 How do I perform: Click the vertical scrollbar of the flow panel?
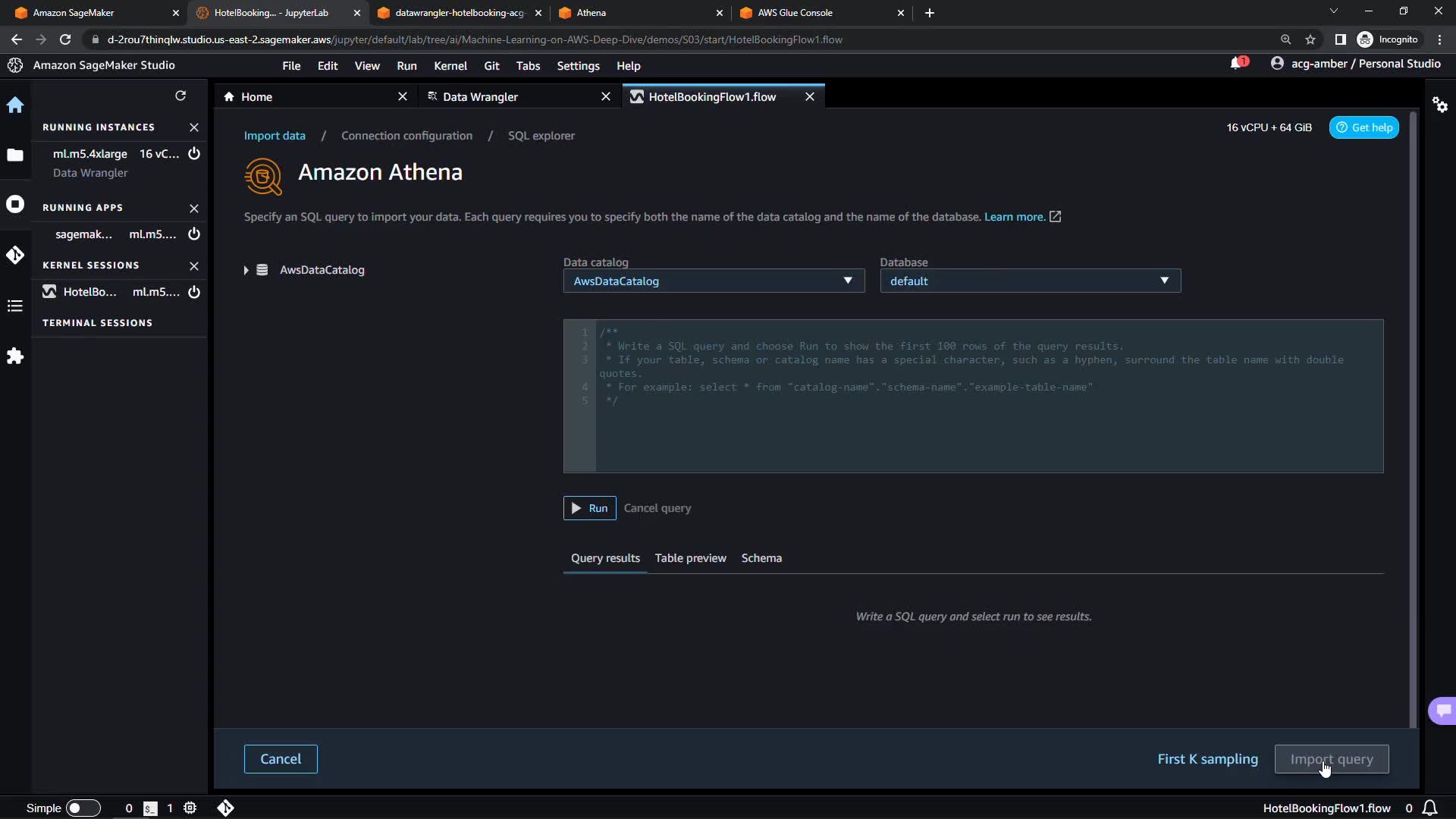pos(1413,417)
